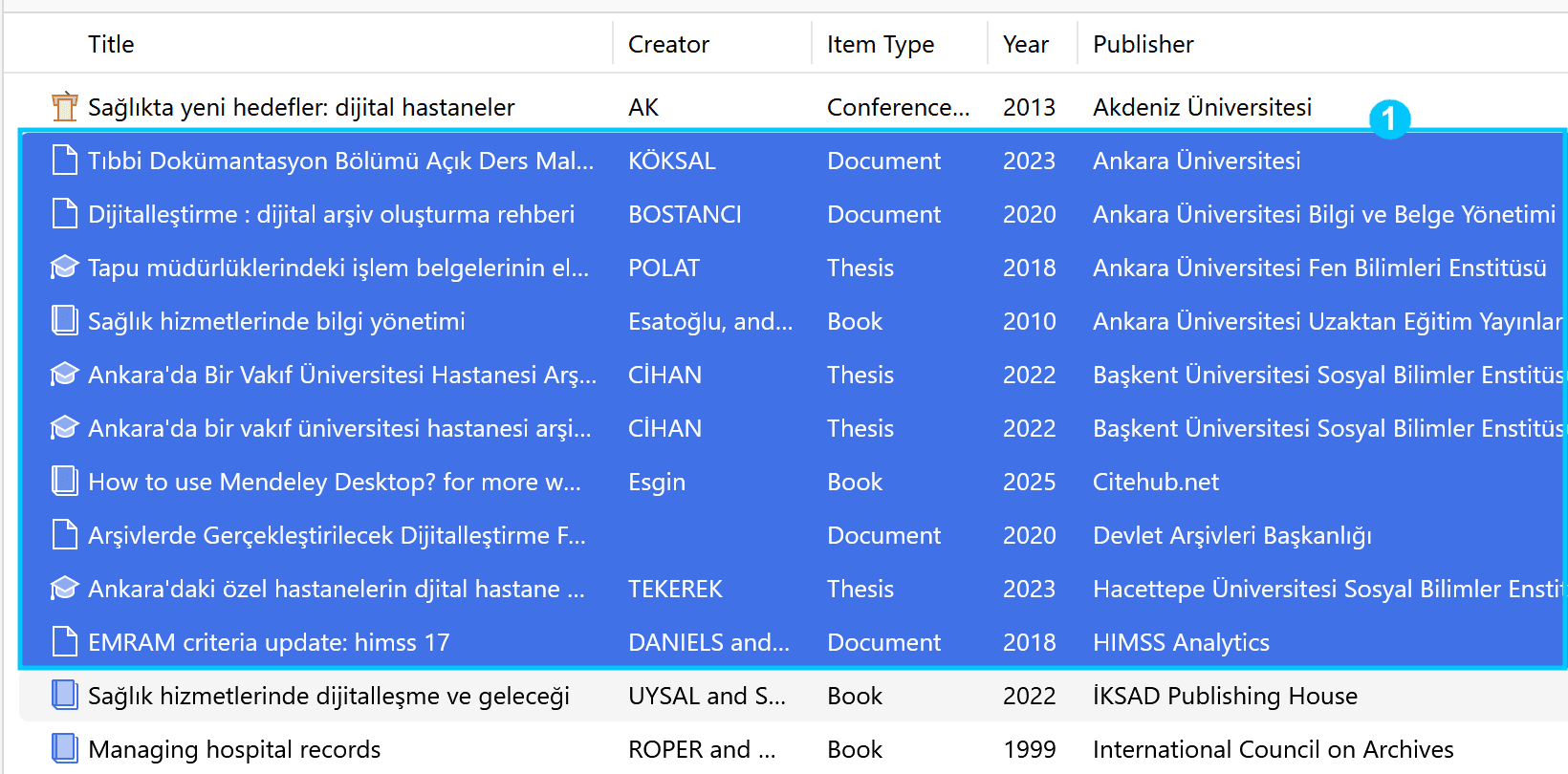Click thesis icon for Ankara'da Bir Vakıf Üniversitesi Hastanesi Arş...
Viewport: 1568px width, 774px height.
(x=64, y=374)
